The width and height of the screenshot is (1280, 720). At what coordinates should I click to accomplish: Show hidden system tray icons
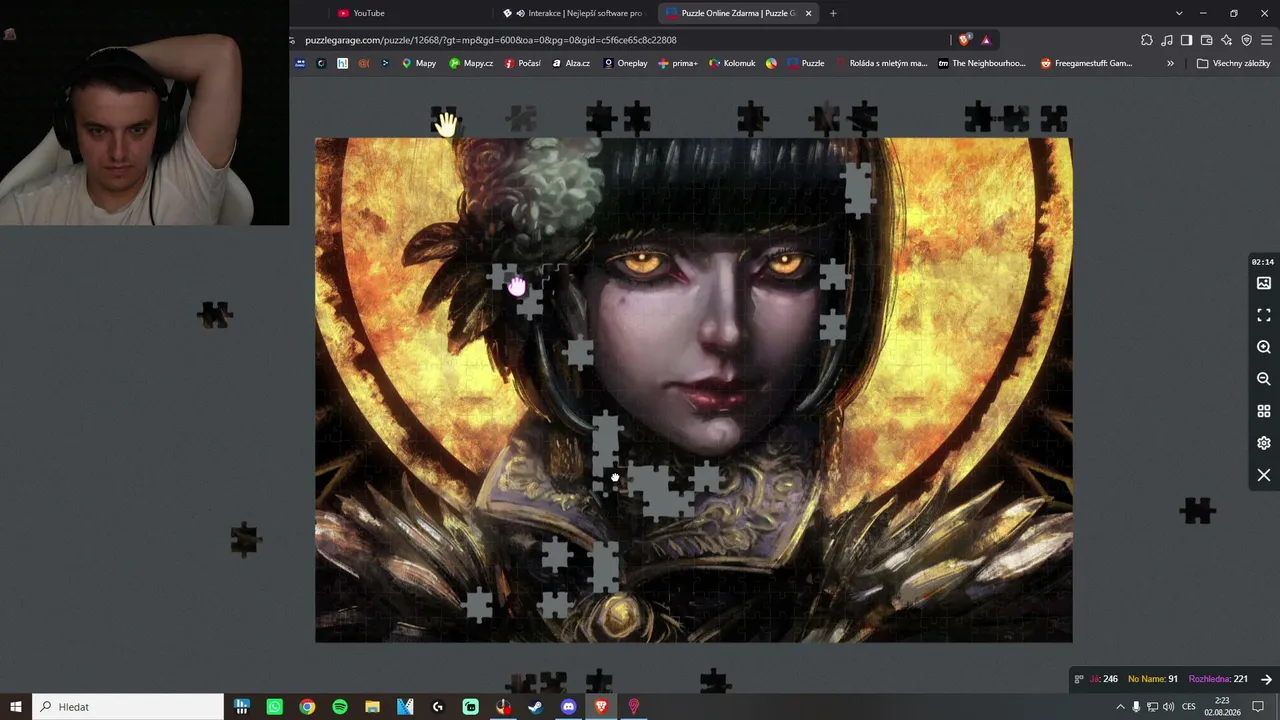click(1120, 707)
